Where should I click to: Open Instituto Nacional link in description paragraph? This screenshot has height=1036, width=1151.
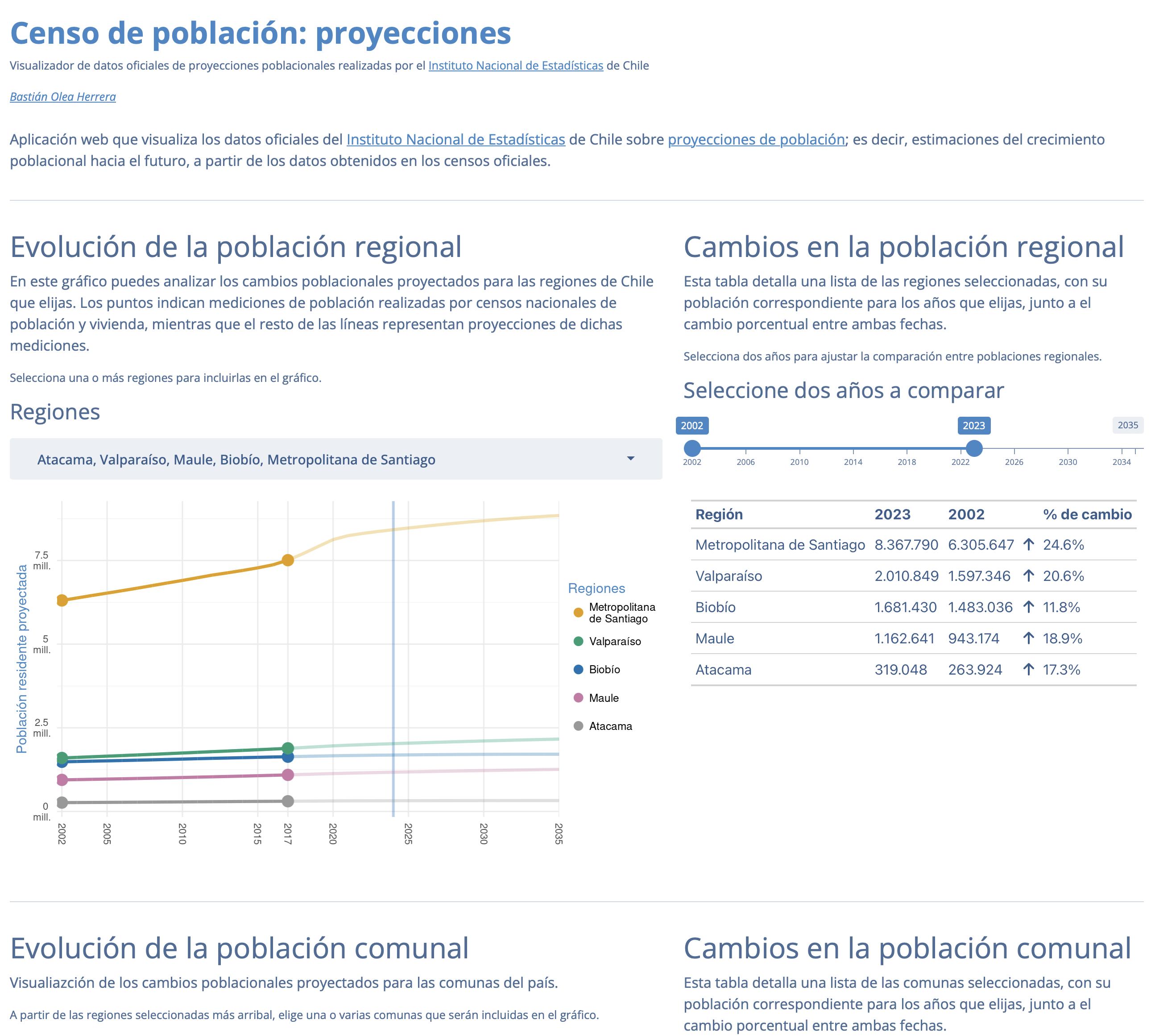[455, 140]
